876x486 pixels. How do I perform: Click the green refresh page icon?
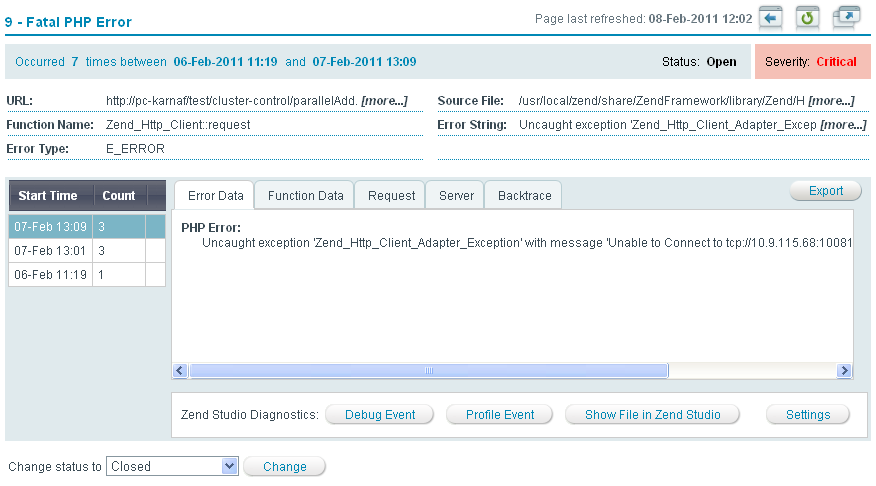(807, 18)
